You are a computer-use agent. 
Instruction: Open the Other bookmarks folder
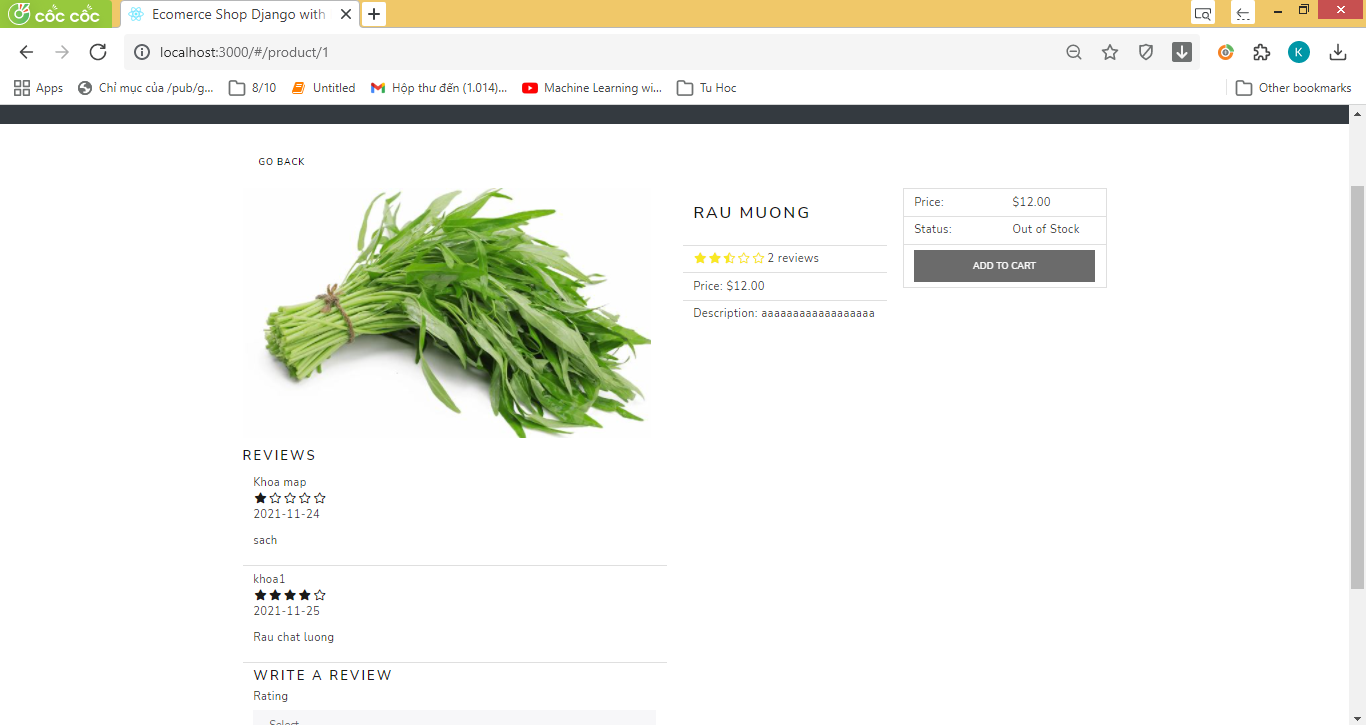pos(1294,87)
